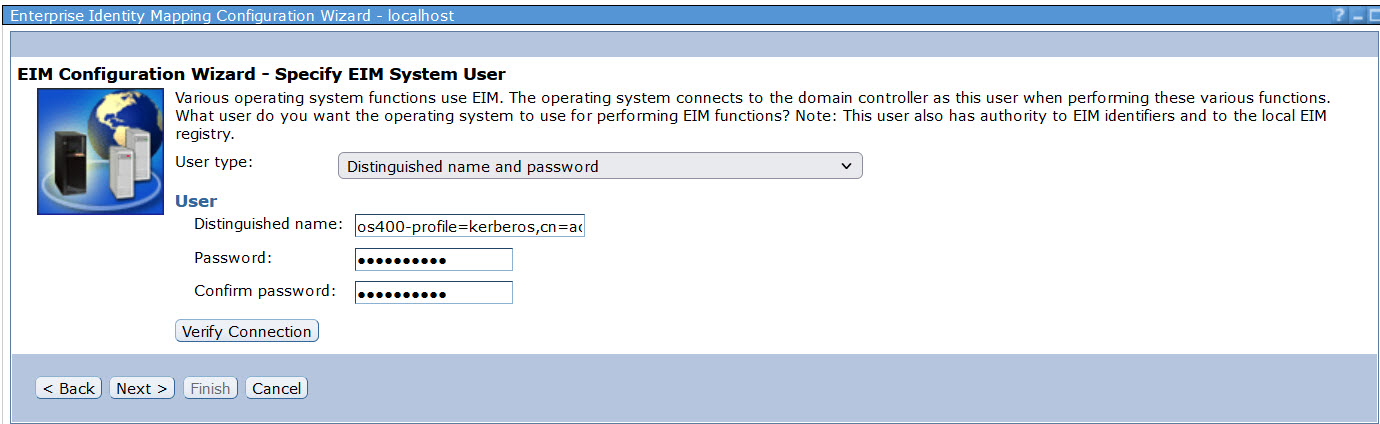Image resolution: width=1380 pixels, height=424 pixels.
Task: Click the "Password:" label text
Action: point(233,258)
